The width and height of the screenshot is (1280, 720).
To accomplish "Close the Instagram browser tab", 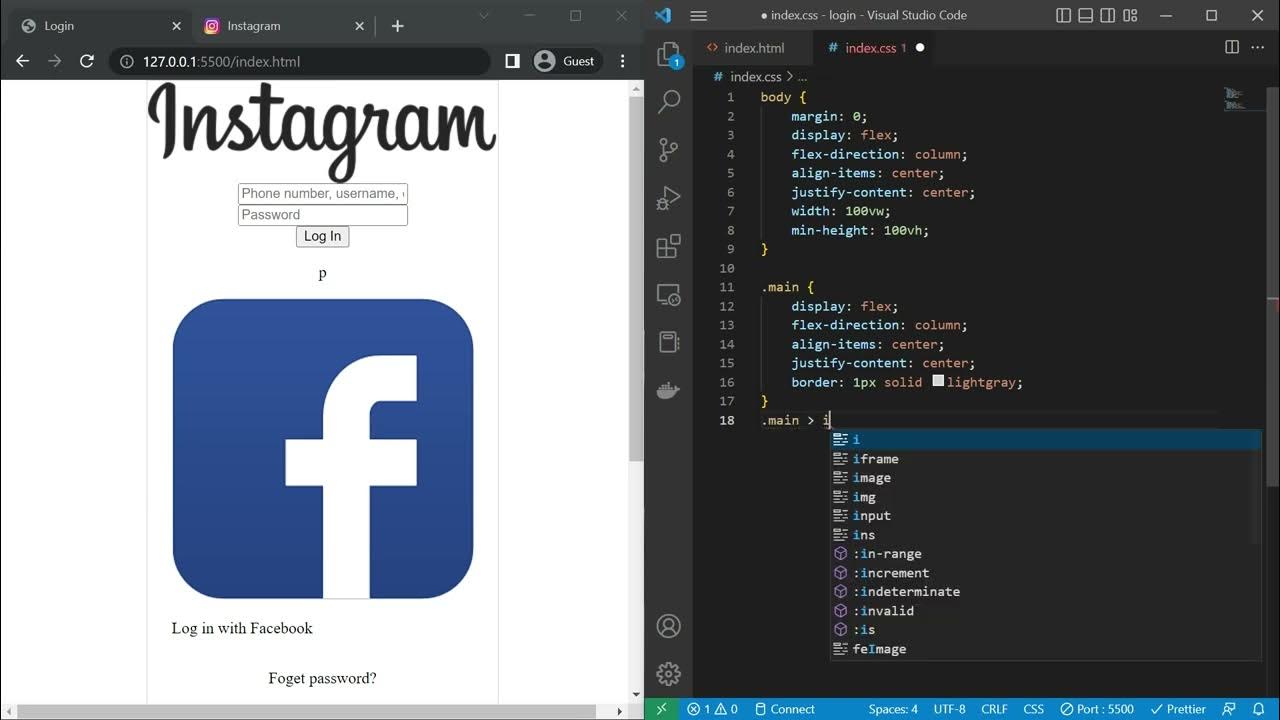I will point(358,26).
